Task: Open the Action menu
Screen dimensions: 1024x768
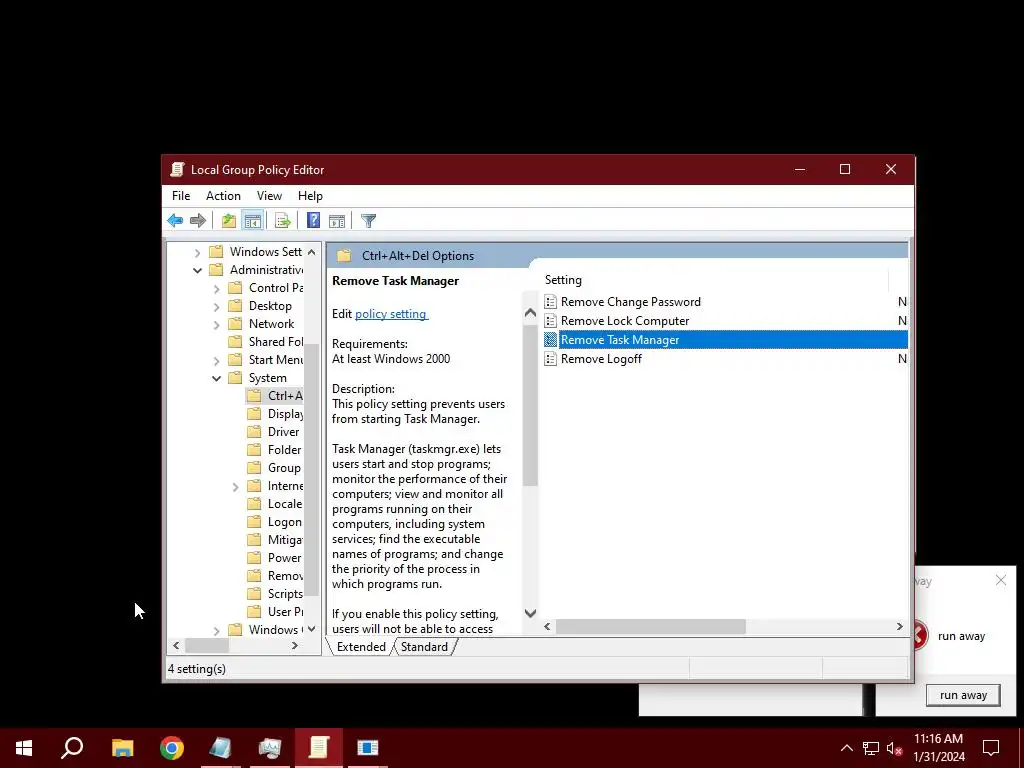Action: [x=223, y=196]
